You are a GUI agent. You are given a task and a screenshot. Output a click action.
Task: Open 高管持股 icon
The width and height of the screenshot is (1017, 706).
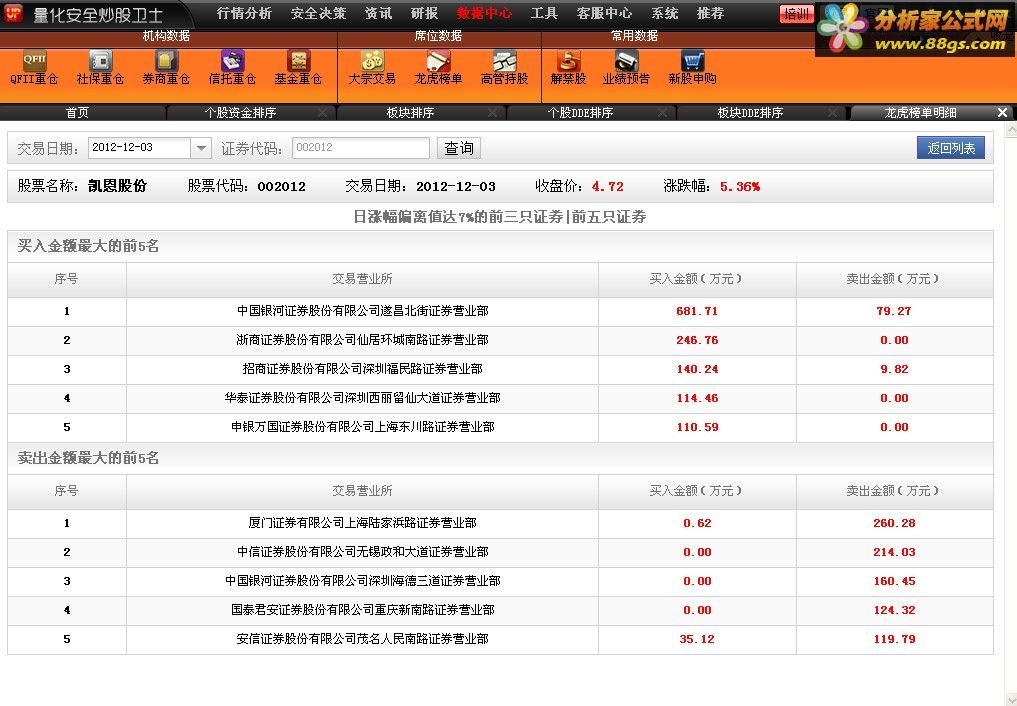pyautogui.click(x=504, y=67)
